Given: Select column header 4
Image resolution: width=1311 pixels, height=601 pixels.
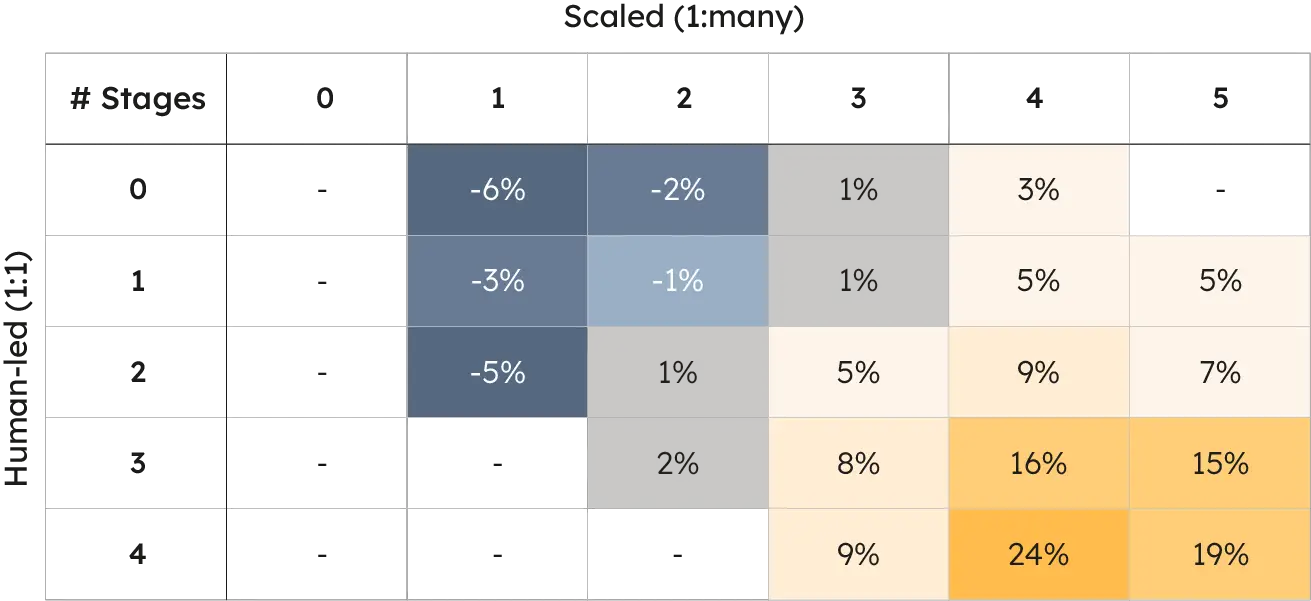Looking at the screenshot, I should coord(1039,99).
